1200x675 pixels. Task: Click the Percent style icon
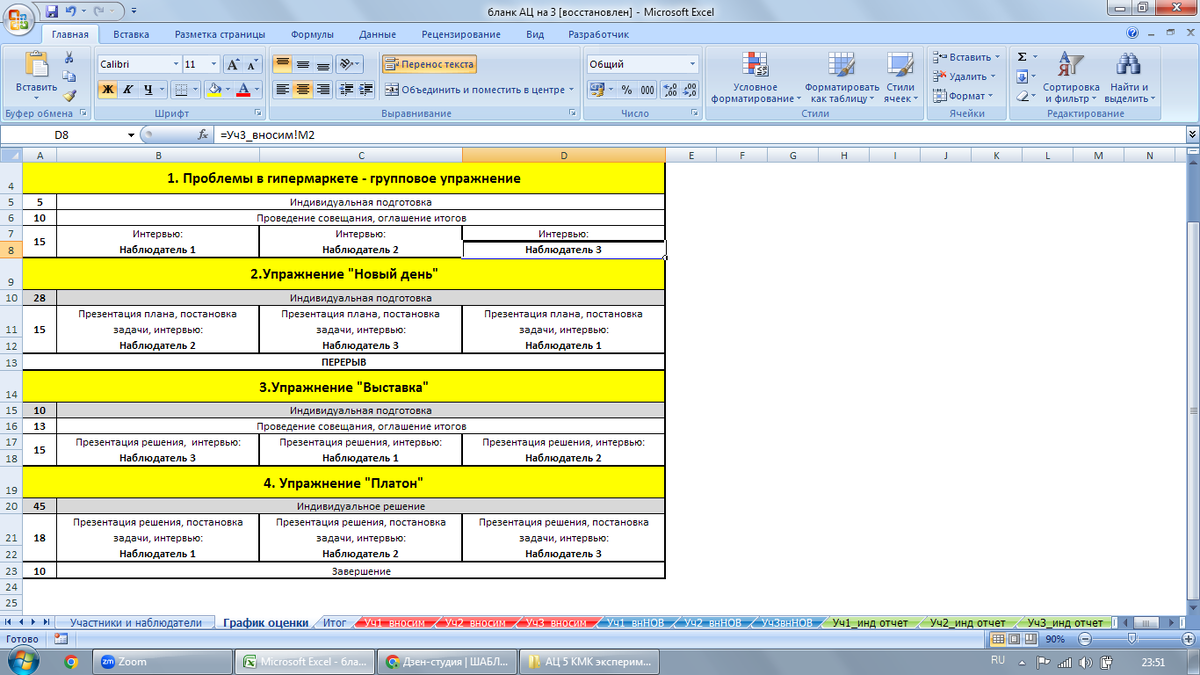(x=626, y=89)
